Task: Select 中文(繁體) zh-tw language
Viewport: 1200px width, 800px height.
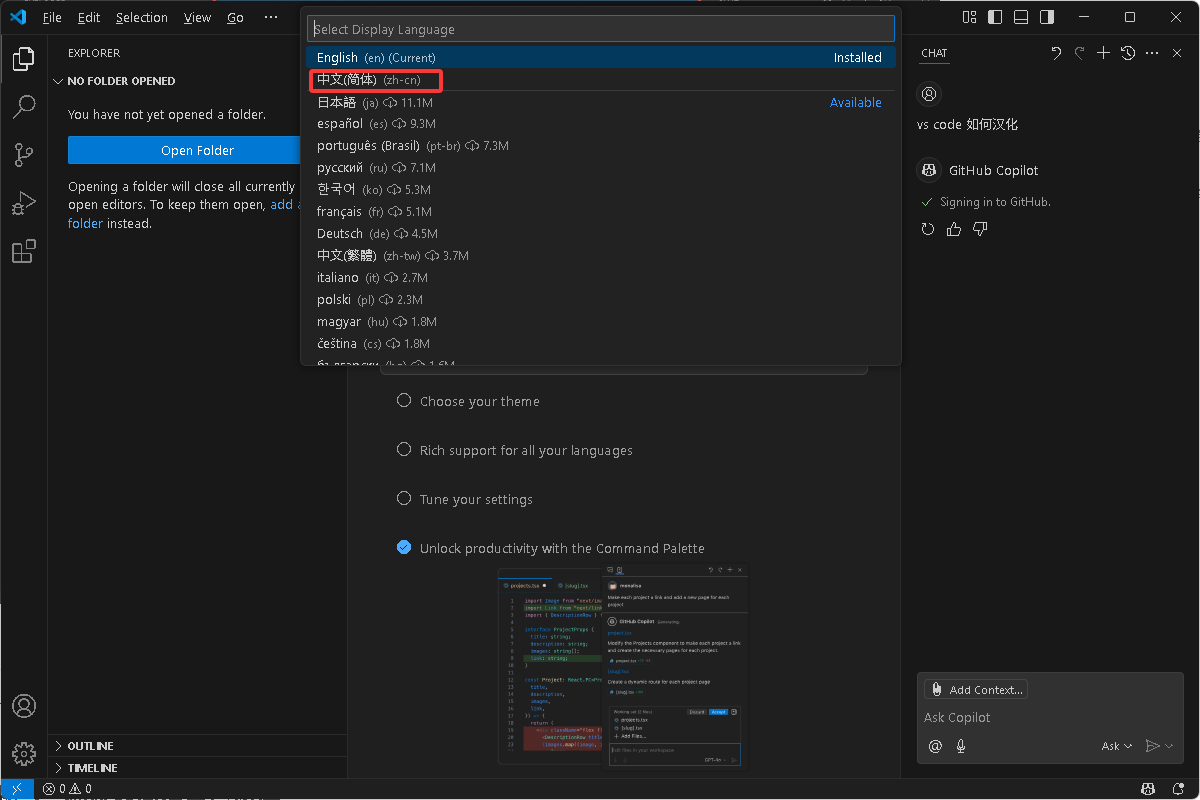Action: click(x=601, y=256)
